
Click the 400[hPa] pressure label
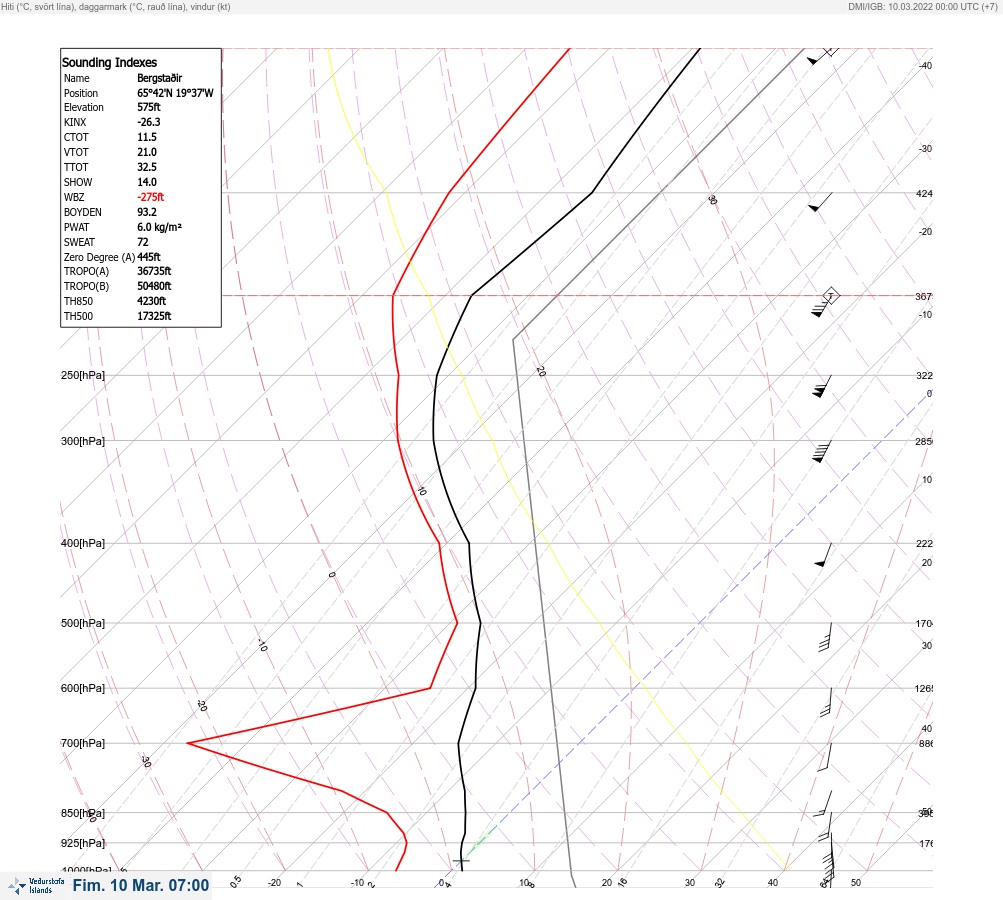(x=83, y=543)
